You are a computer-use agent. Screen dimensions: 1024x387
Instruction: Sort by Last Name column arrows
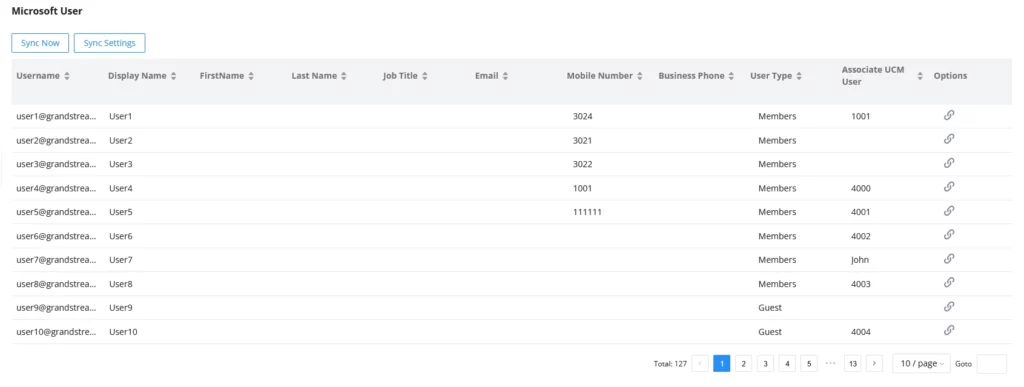click(x=344, y=76)
